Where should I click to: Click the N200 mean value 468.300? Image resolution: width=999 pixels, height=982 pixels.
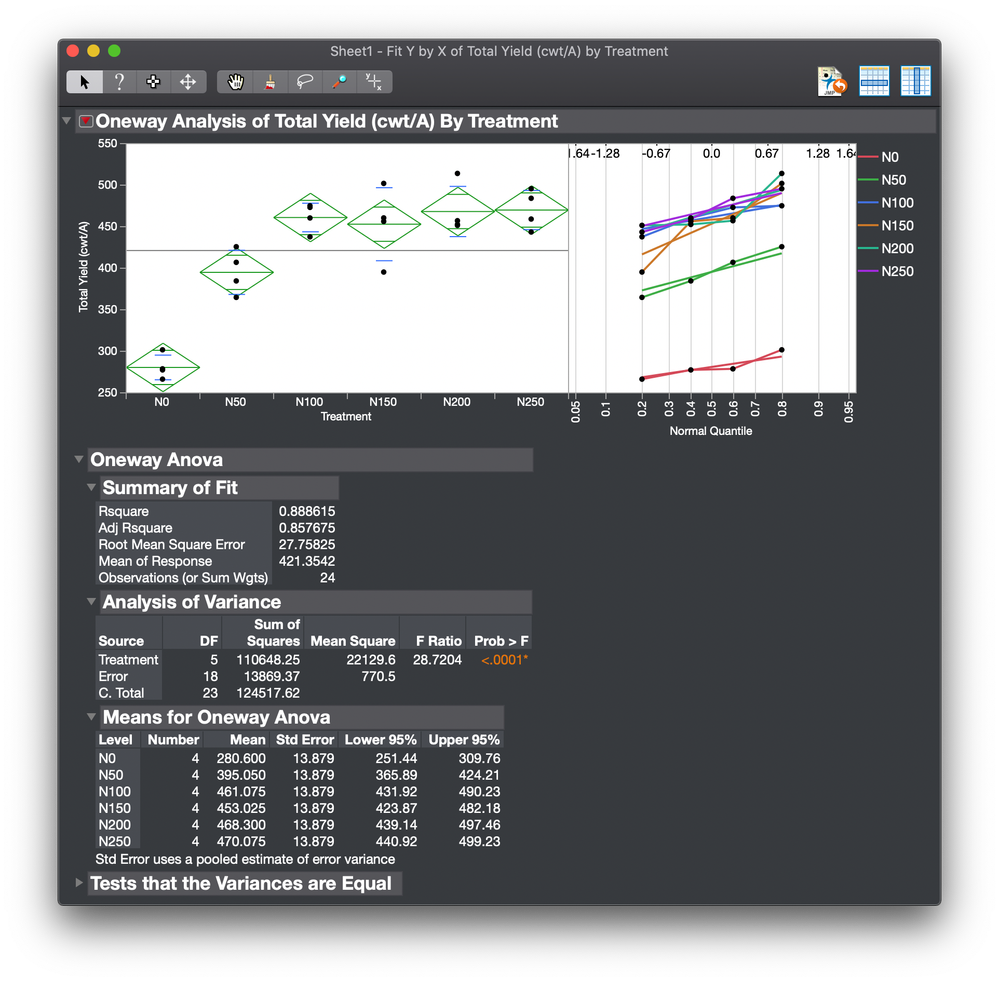(x=241, y=825)
